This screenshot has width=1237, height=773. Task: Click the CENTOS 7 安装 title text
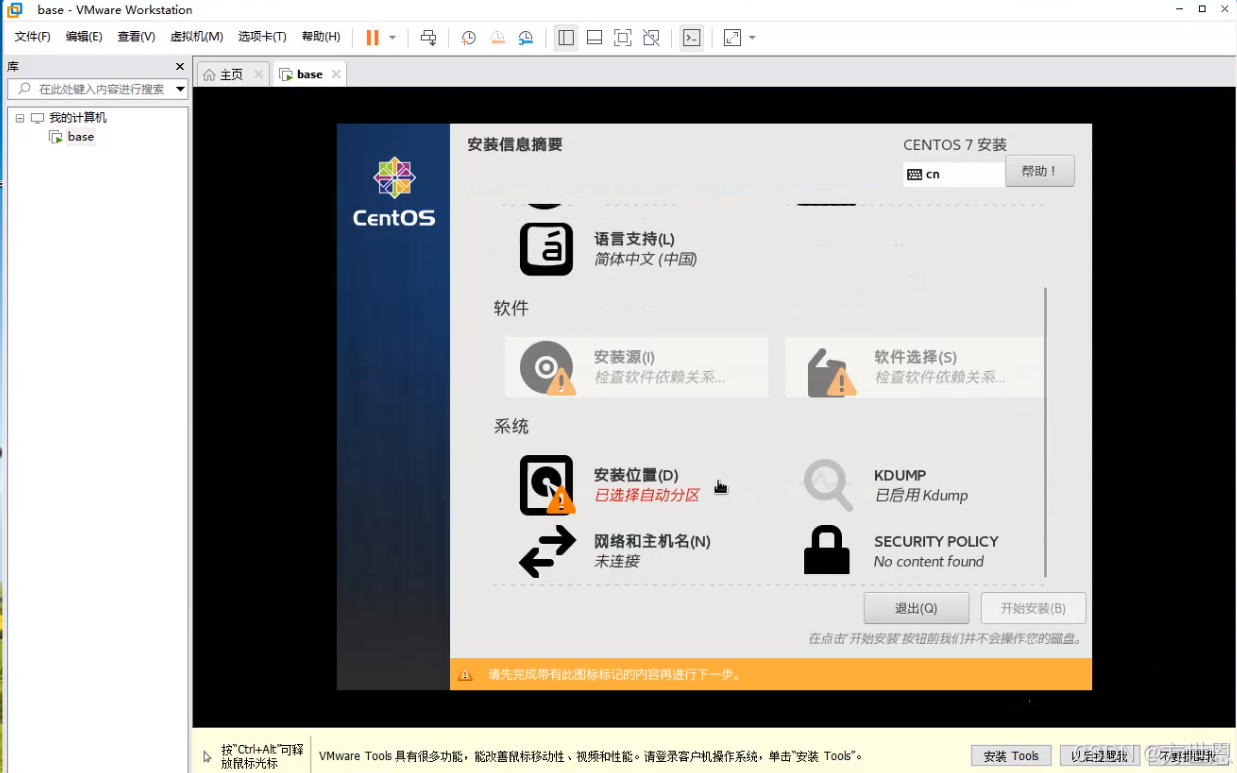955,145
